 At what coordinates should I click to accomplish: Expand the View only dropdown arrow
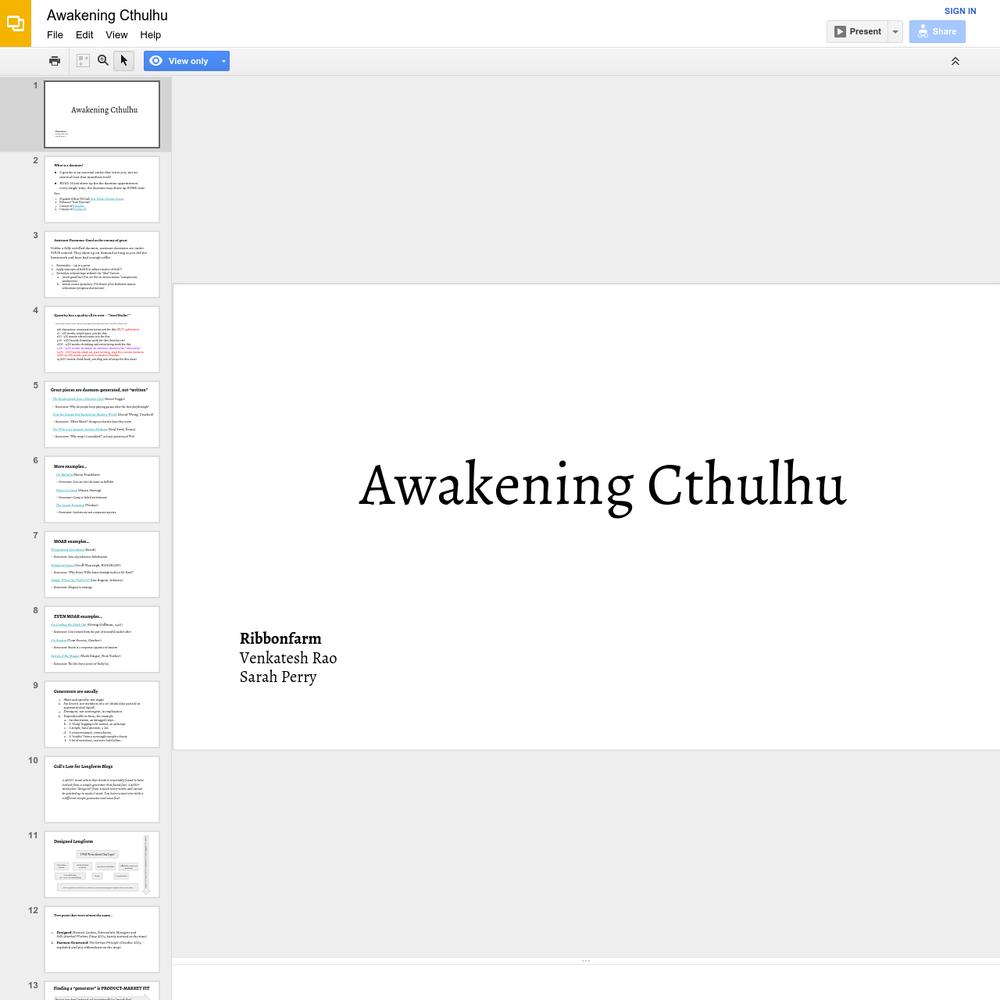click(x=224, y=61)
